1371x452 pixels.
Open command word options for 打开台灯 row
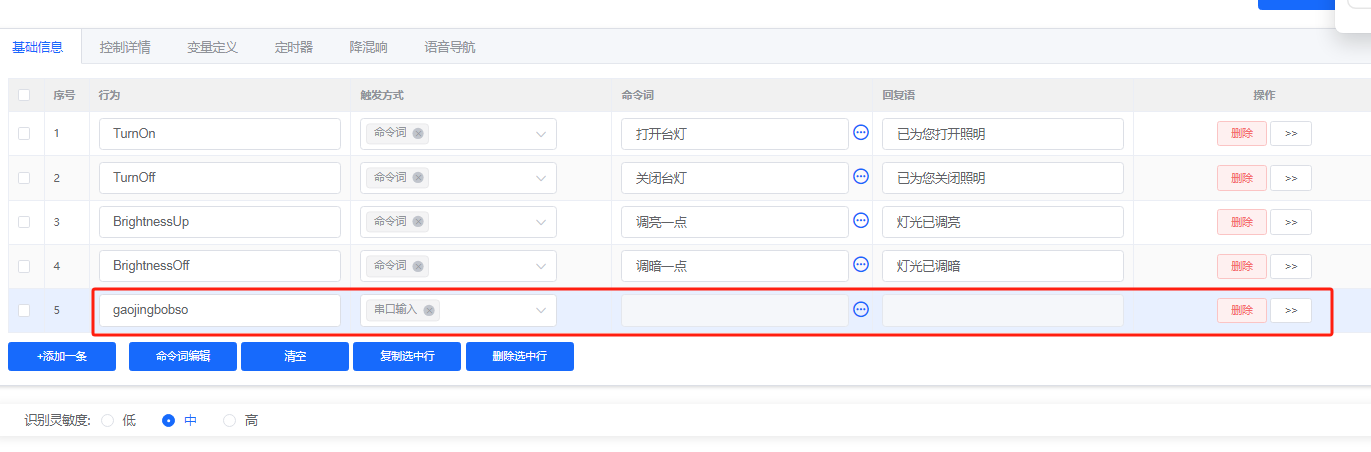click(860, 132)
